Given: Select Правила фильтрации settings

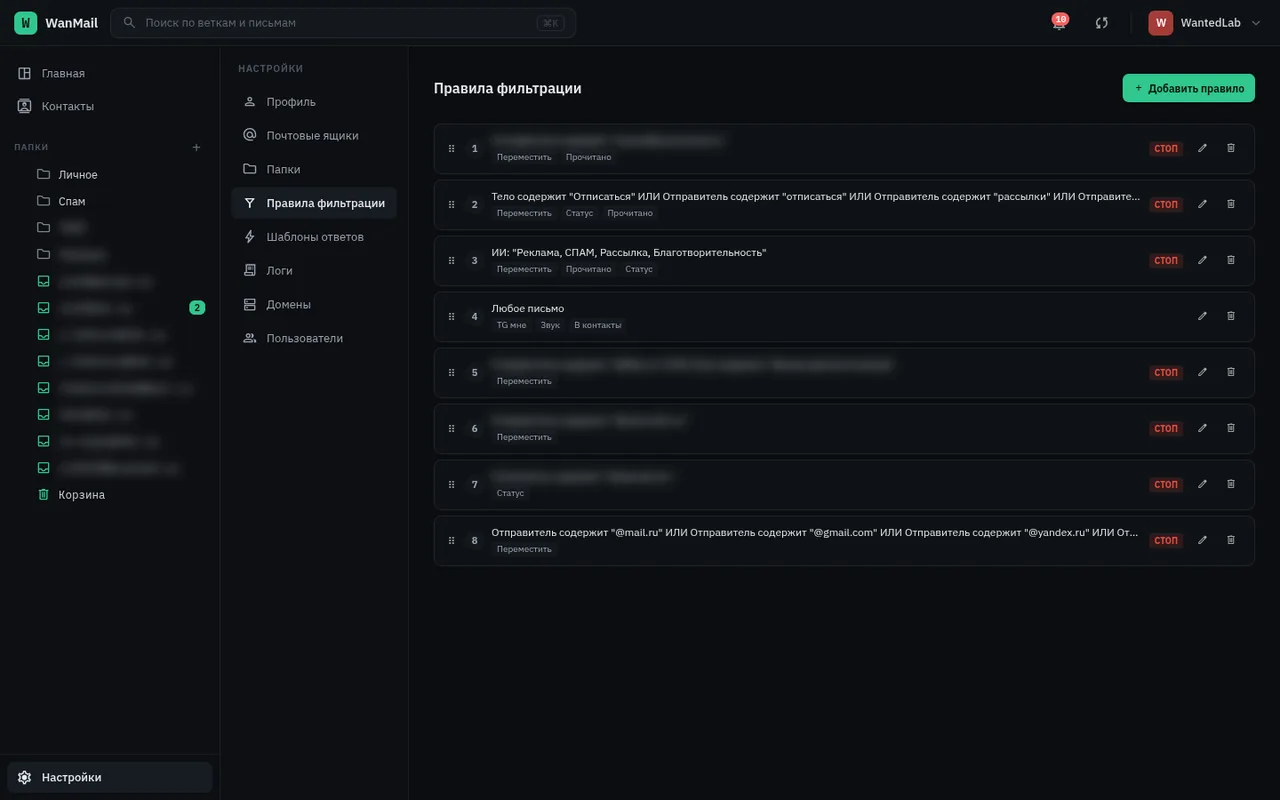Looking at the screenshot, I should pos(314,203).
